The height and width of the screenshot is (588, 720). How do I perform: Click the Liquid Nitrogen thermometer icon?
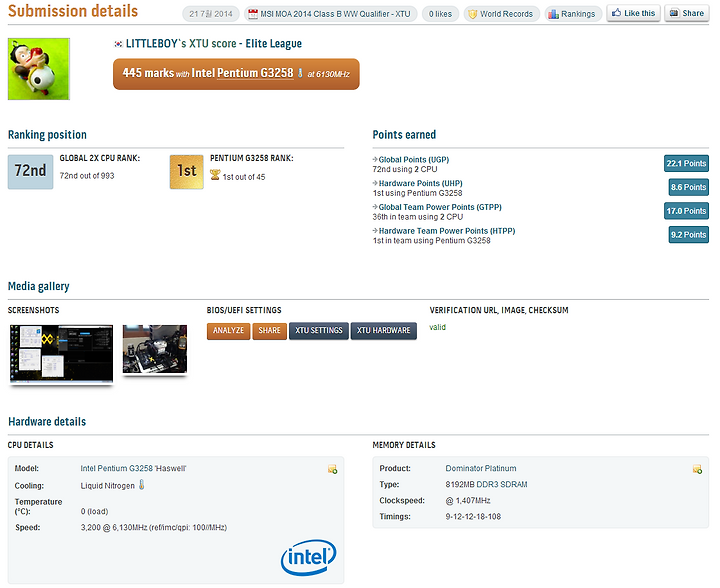click(x=141, y=484)
